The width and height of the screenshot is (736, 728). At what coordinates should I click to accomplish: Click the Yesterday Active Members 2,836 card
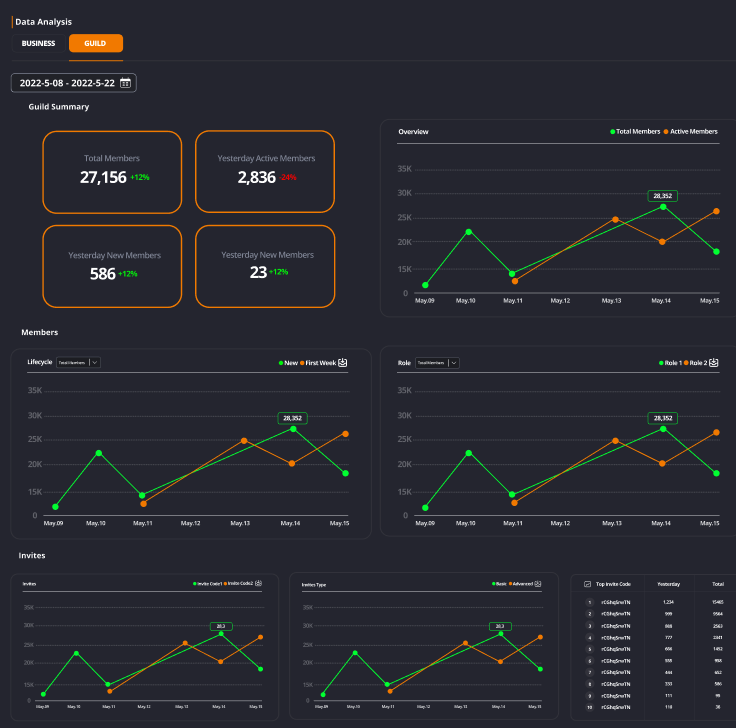click(x=265, y=172)
